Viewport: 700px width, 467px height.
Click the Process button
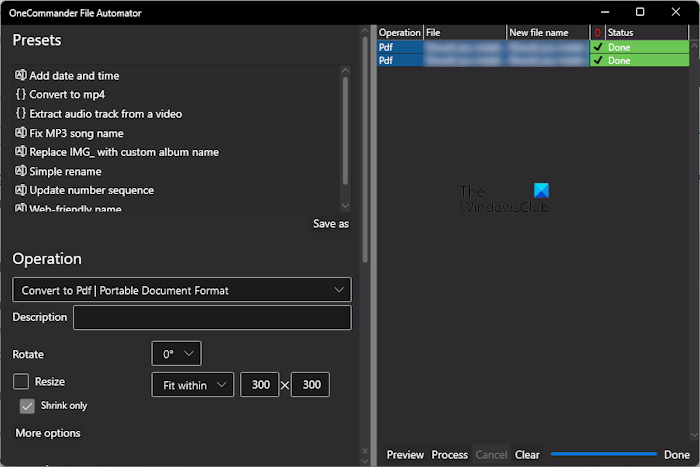pyautogui.click(x=450, y=454)
